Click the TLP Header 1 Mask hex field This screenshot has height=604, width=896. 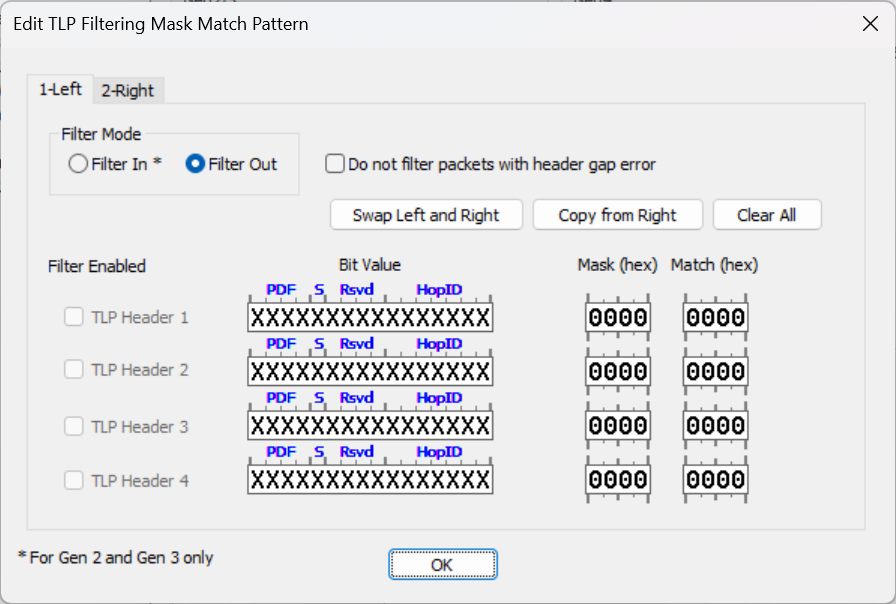[x=618, y=317]
